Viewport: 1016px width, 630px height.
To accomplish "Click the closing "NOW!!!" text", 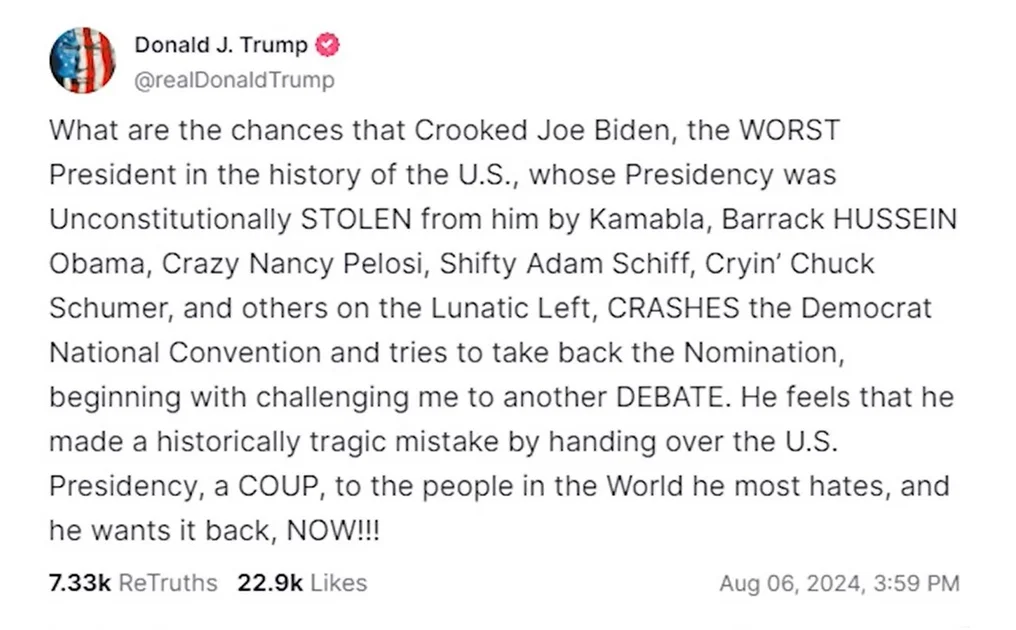I will [333, 531].
